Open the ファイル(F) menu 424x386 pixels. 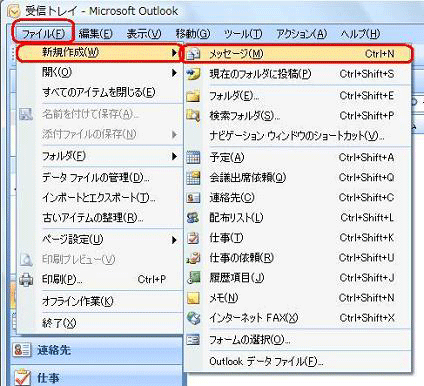pos(43,34)
